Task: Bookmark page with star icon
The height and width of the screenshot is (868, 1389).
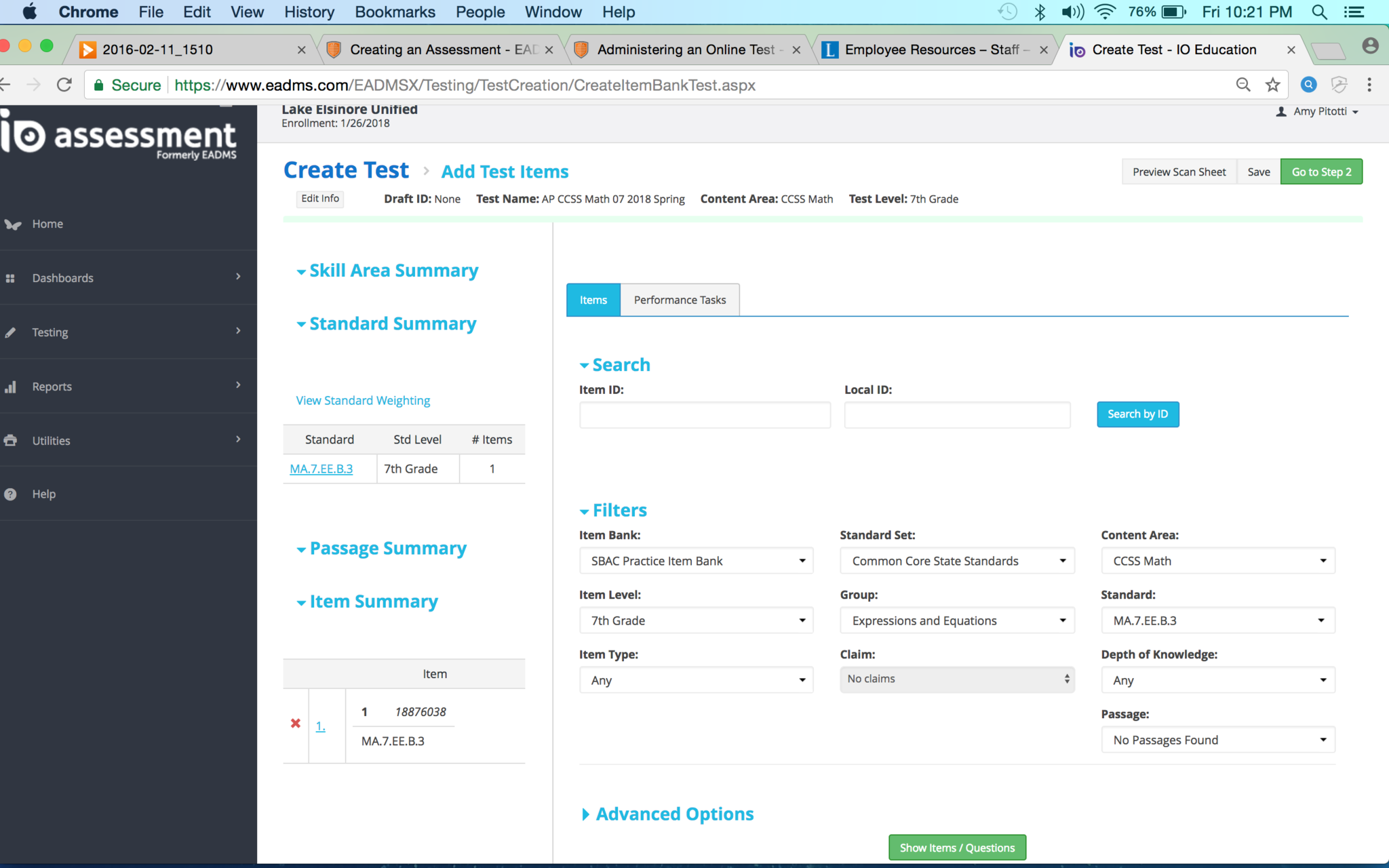Action: point(1272,85)
